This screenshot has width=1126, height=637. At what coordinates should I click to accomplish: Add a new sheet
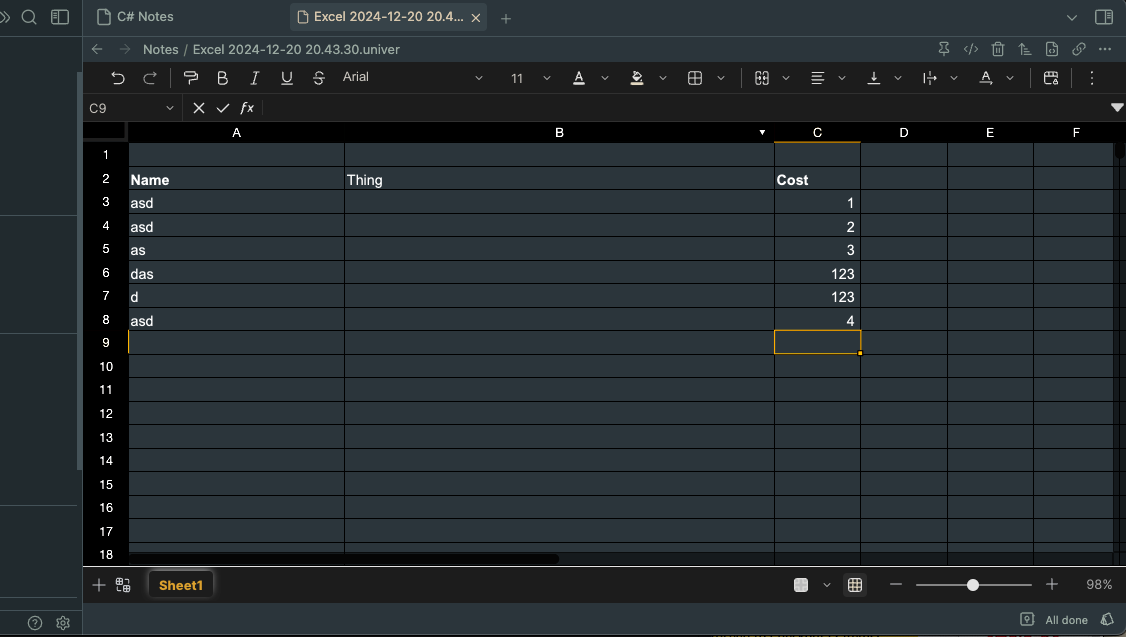pyautogui.click(x=98, y=585)
